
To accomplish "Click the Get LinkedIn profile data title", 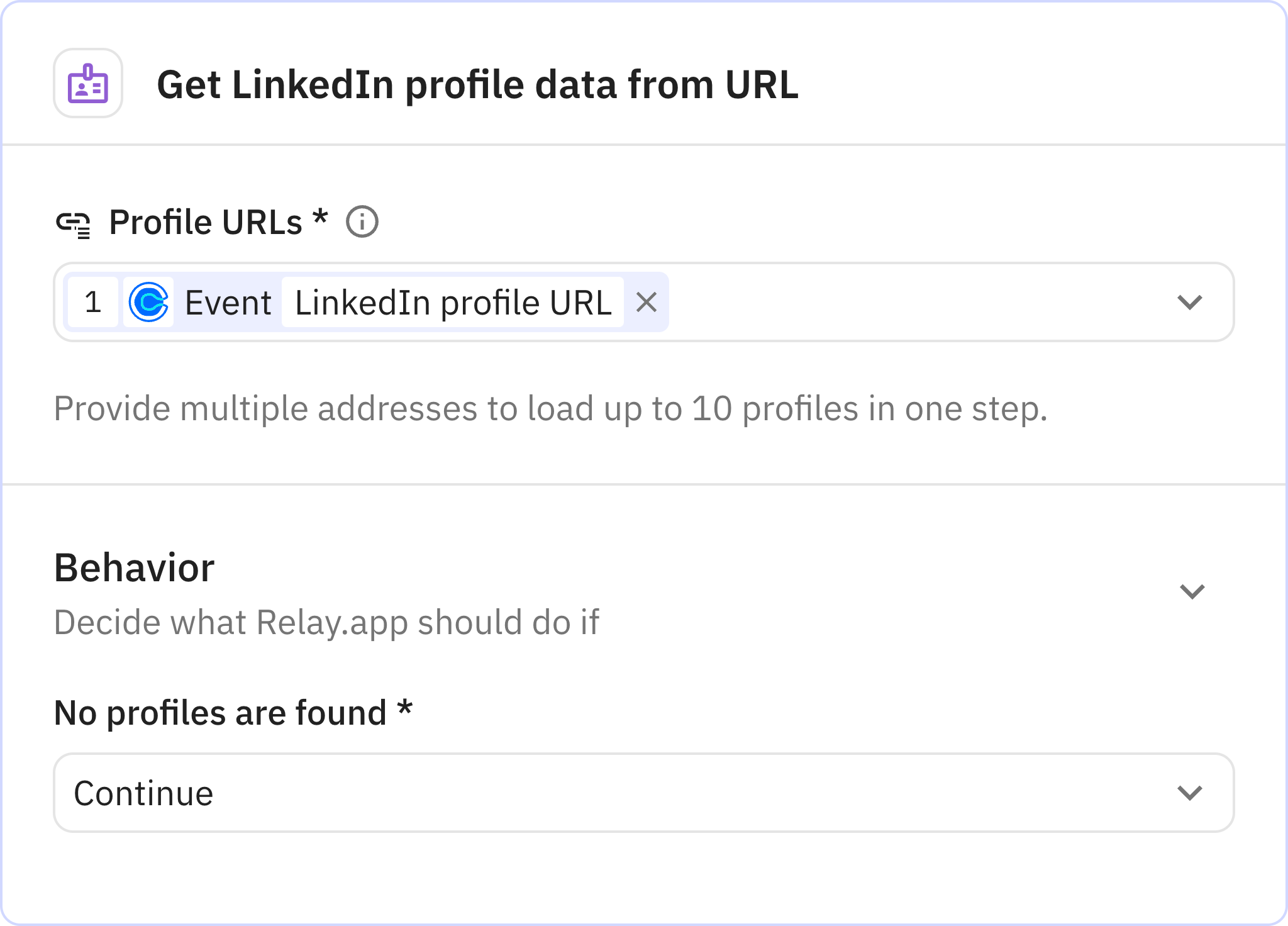I will [x=478, y=84].
